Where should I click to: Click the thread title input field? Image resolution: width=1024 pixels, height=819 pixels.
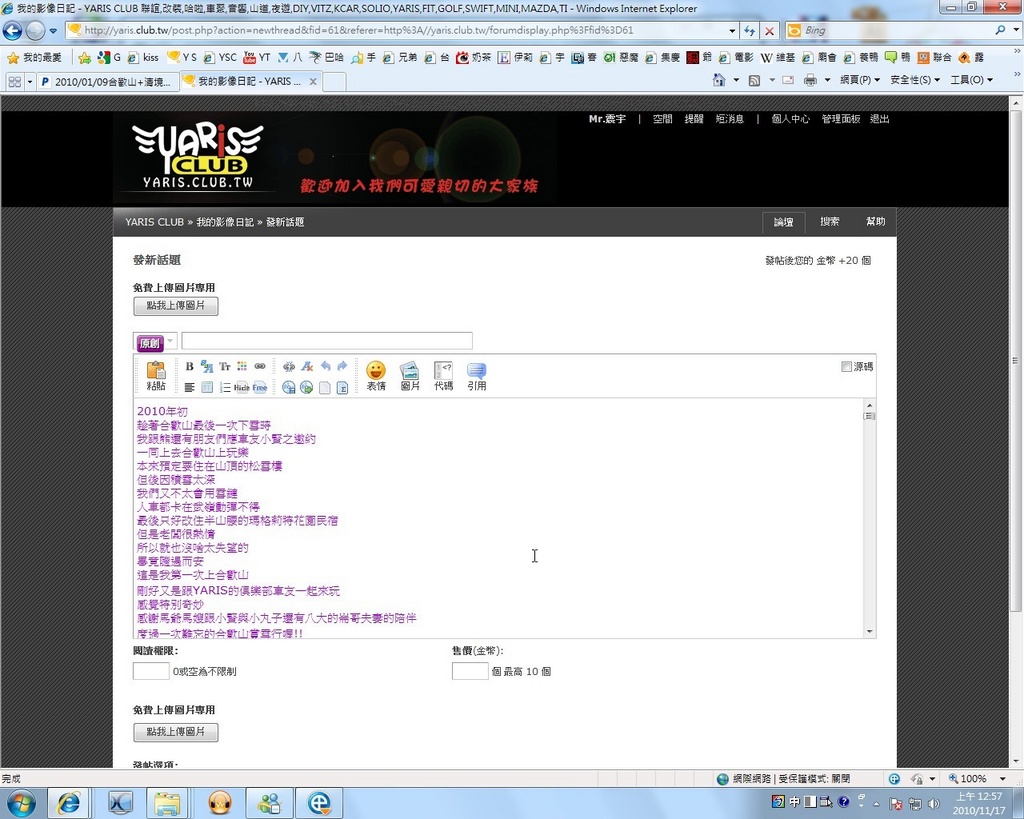pos(327,341)
